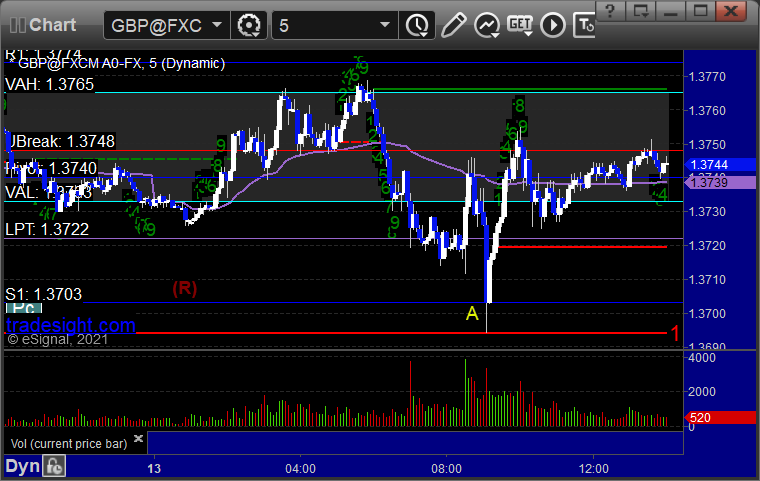The image size is (760, 481).
Task: Click the VAH: 1.3765 label
Action: click(49, 84)
